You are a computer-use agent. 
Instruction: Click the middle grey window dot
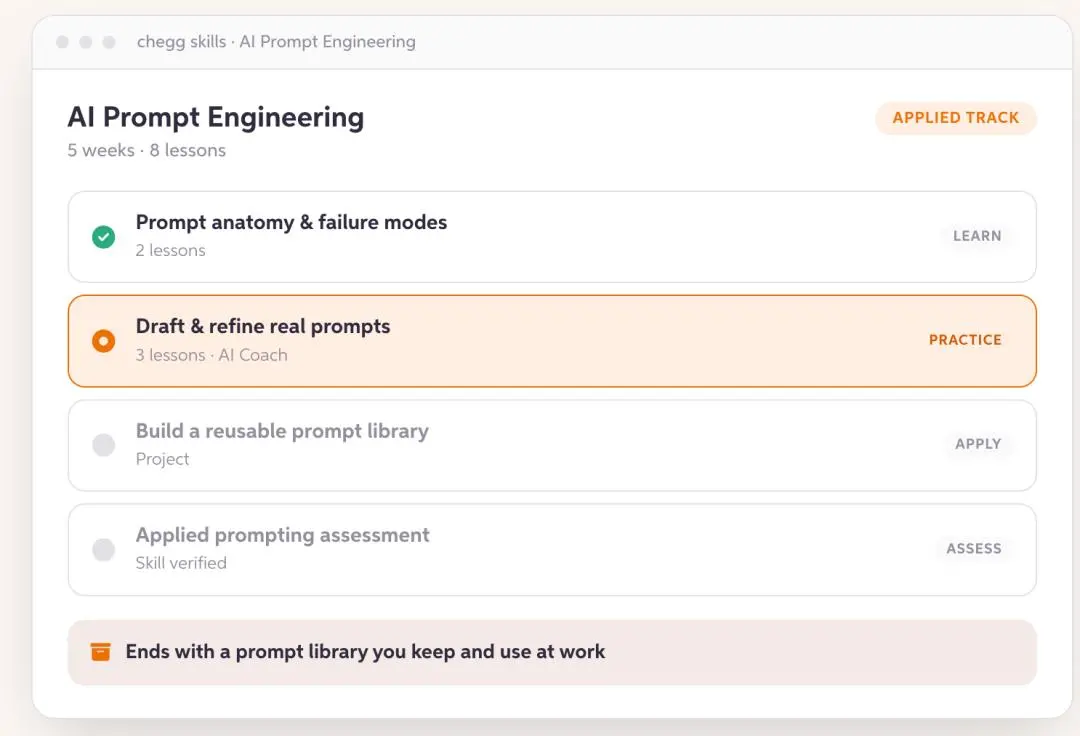coord(85,42)
